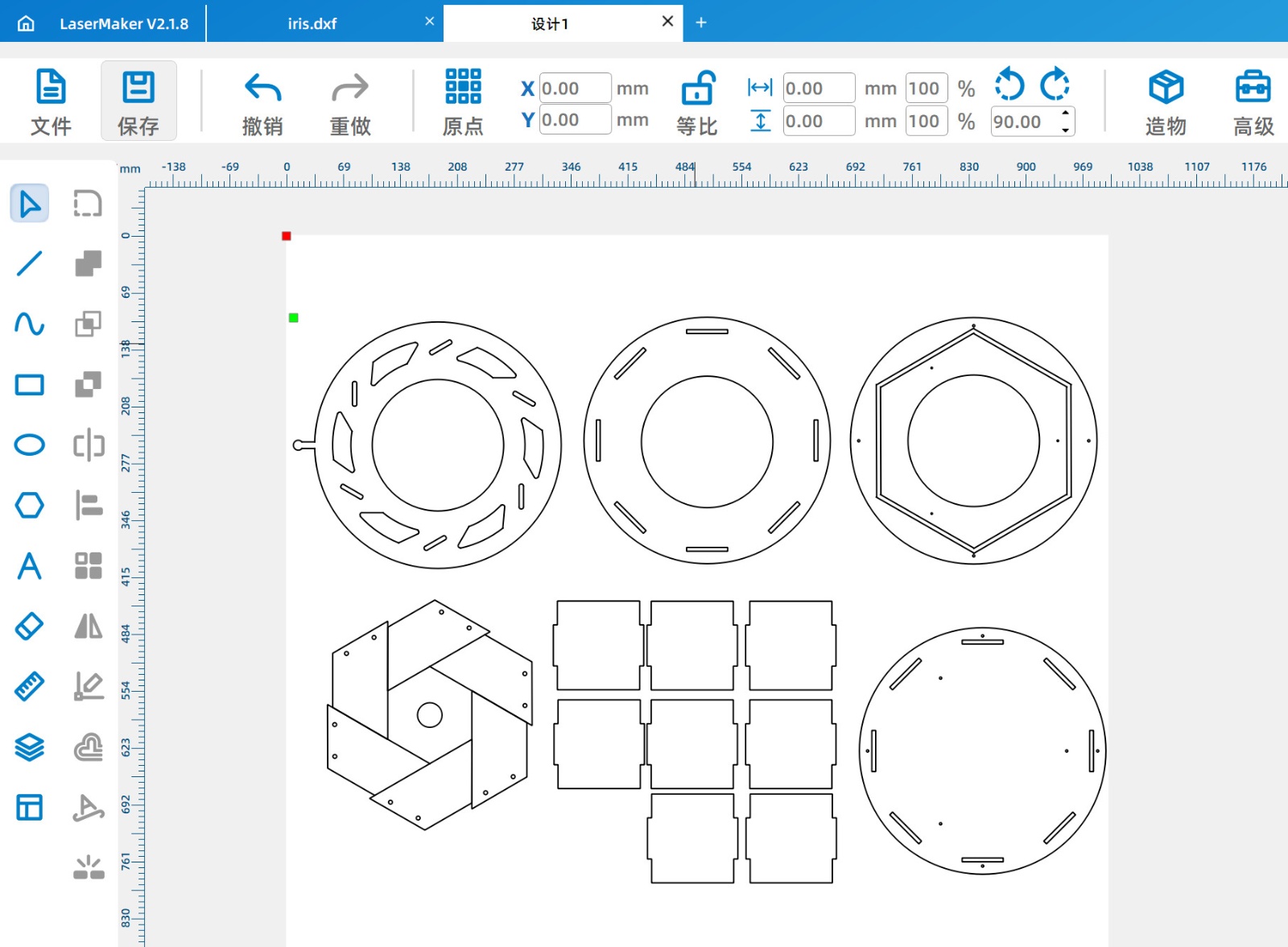This screenshot has width=1288, height=947.
Task: Select the ellipse drawing tool
Action: (30, 445)
